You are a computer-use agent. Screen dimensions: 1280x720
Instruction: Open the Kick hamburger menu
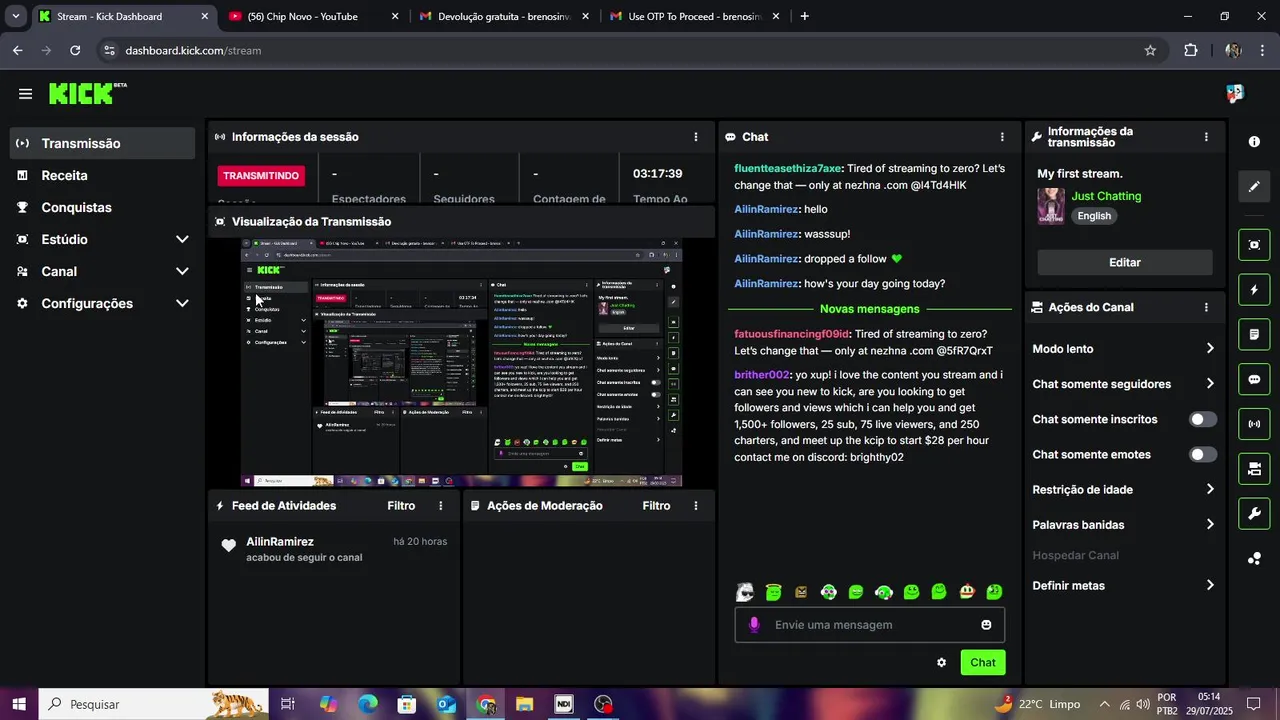[25, 94]
